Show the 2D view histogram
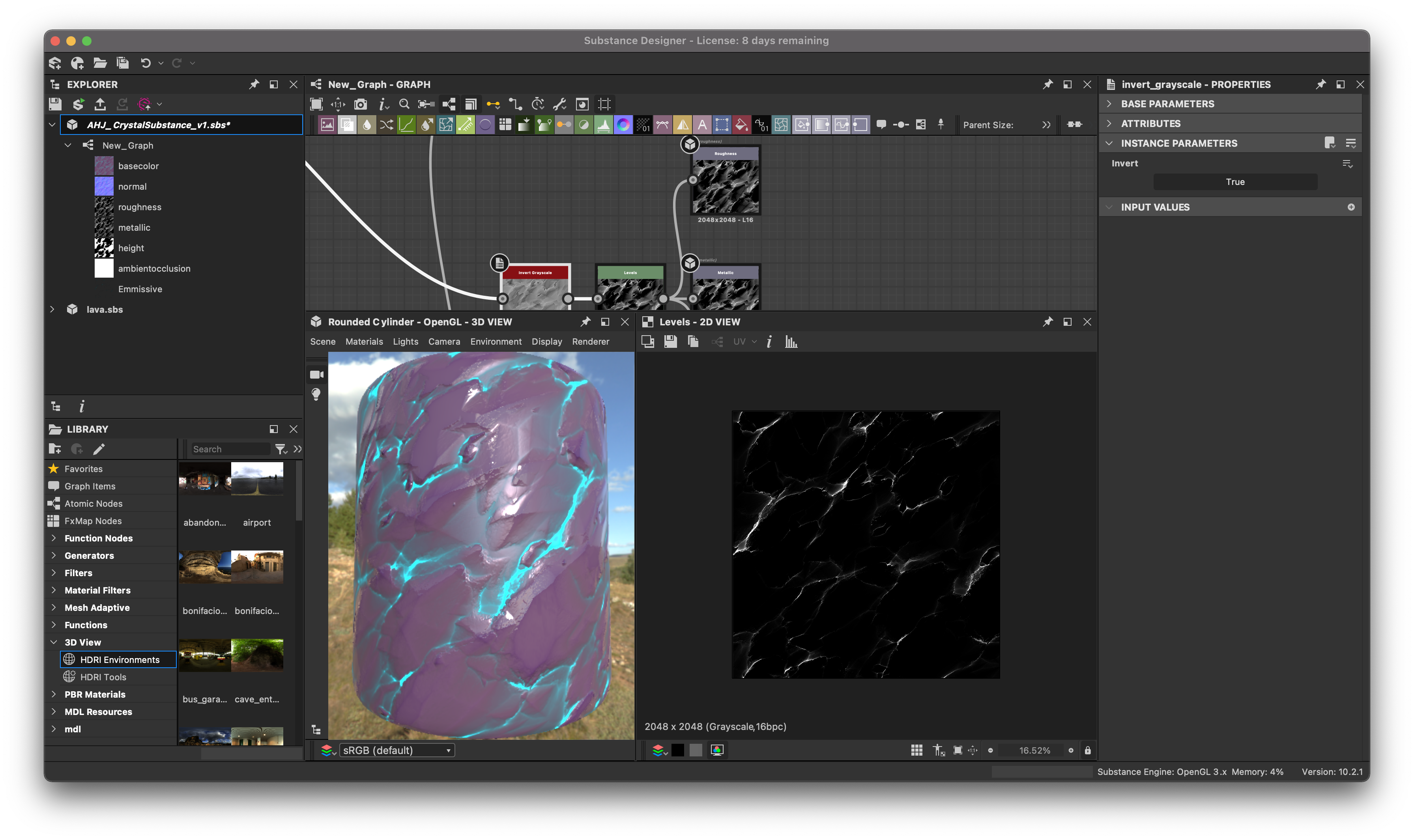The height and width of the screenshot is (840, 1414). [791, 342]
